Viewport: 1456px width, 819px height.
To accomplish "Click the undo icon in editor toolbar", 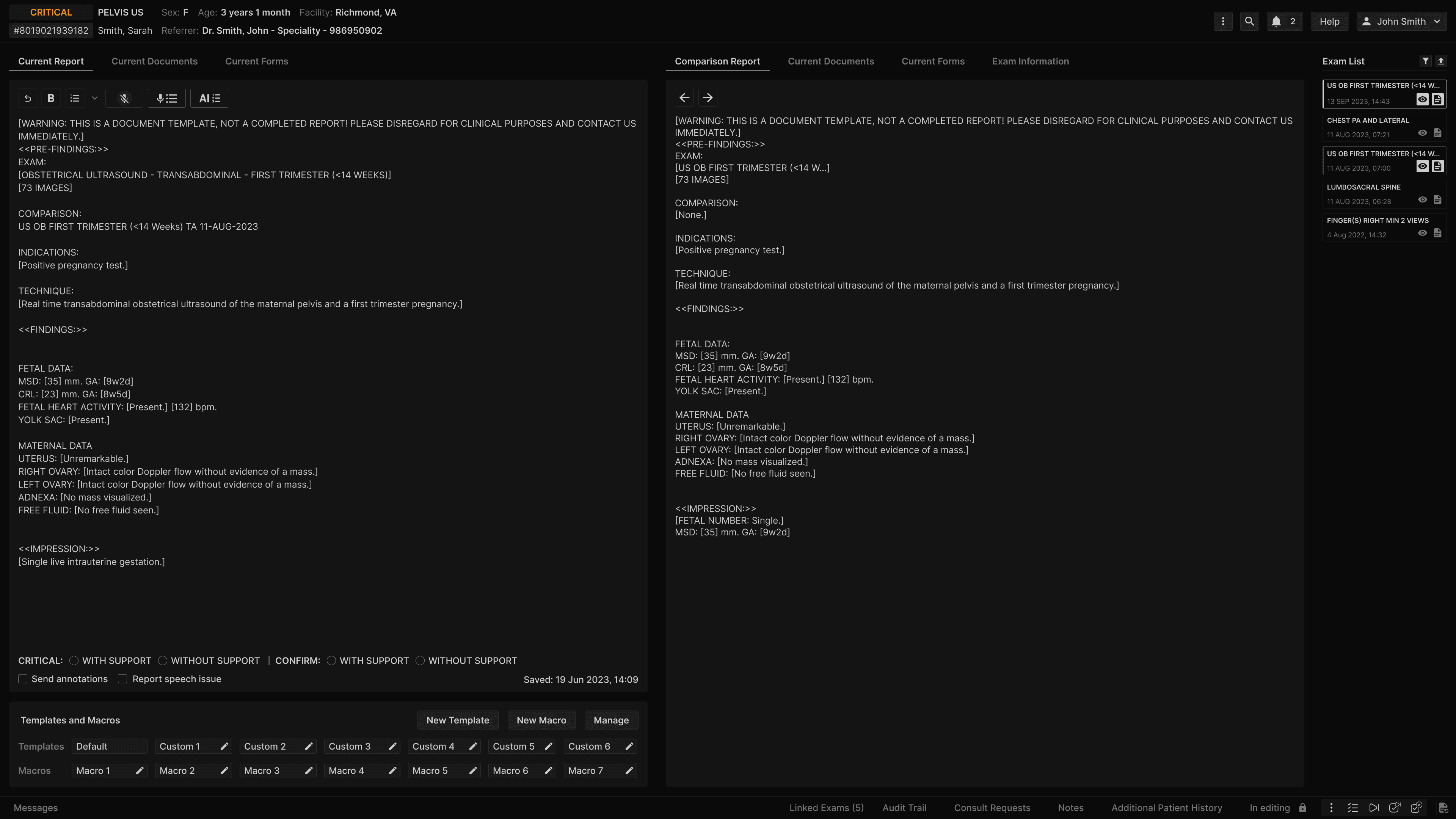I will [x=28, y=98].
